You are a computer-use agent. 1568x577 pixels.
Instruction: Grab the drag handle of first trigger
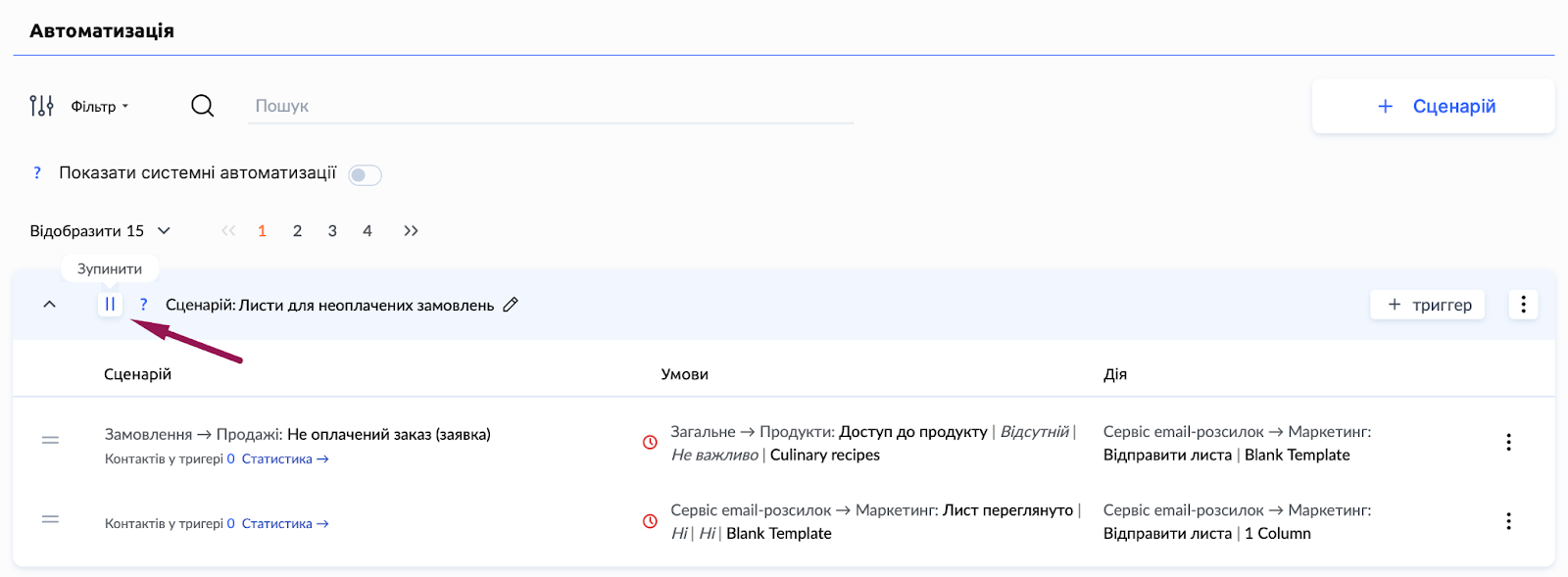click(50, 441)
